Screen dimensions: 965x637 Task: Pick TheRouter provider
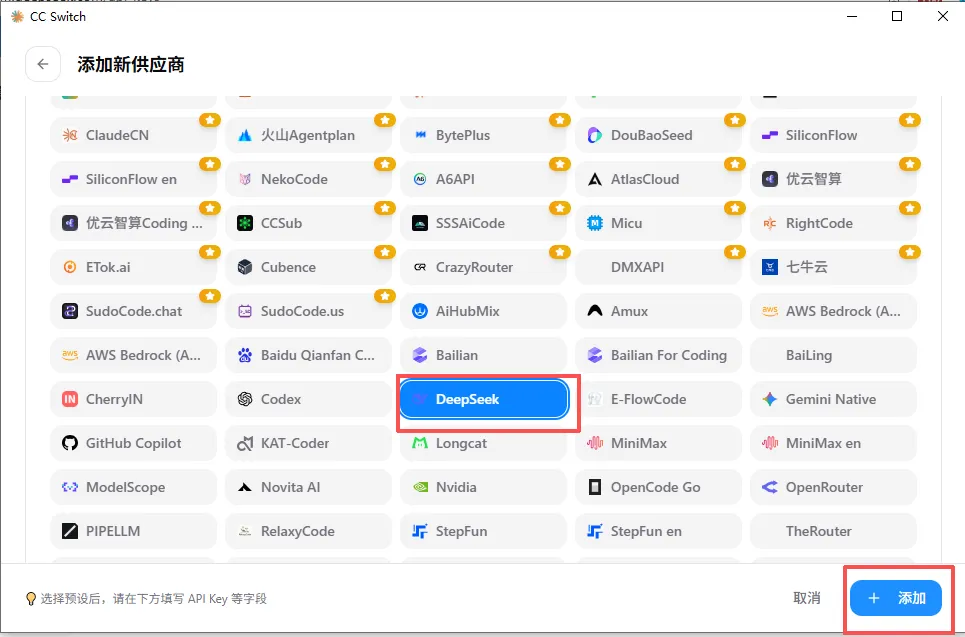[833, 531]
